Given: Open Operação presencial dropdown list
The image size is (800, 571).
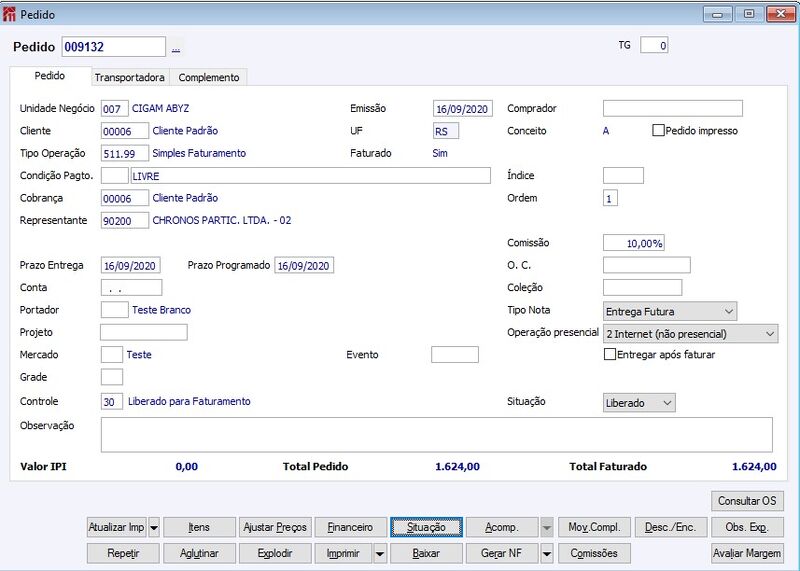Looking at the screenshot, I should coord(690,334).
